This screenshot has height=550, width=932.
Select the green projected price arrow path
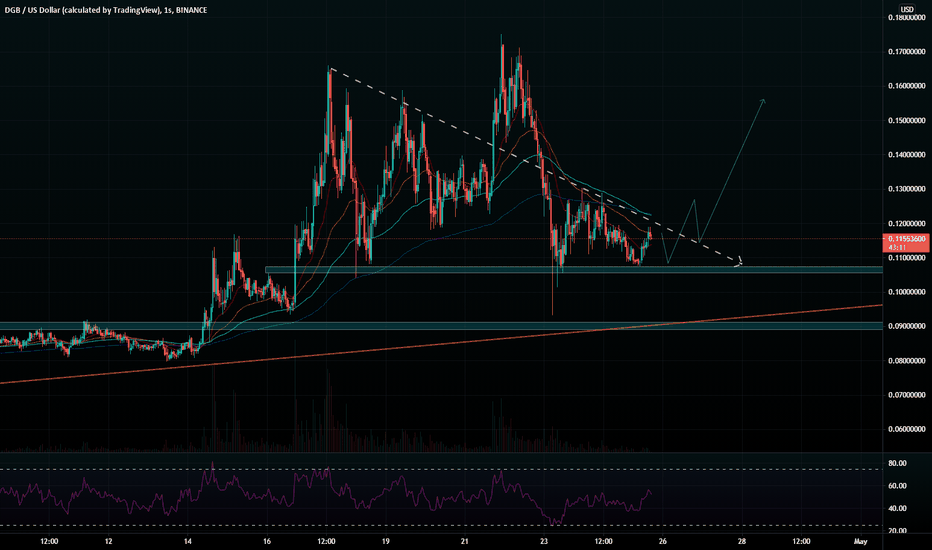[731, 172]
